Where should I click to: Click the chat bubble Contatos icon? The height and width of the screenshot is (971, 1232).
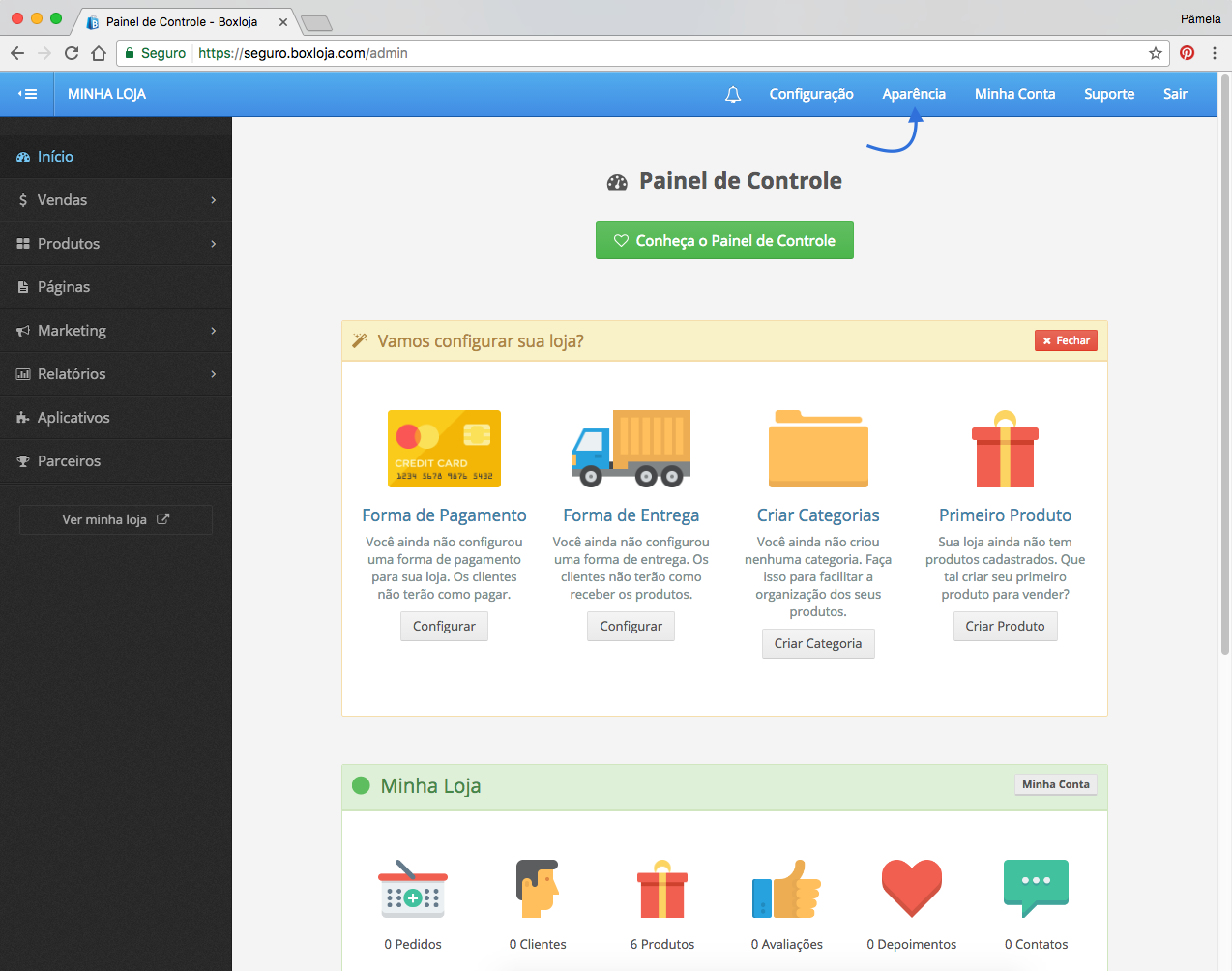1036,887
